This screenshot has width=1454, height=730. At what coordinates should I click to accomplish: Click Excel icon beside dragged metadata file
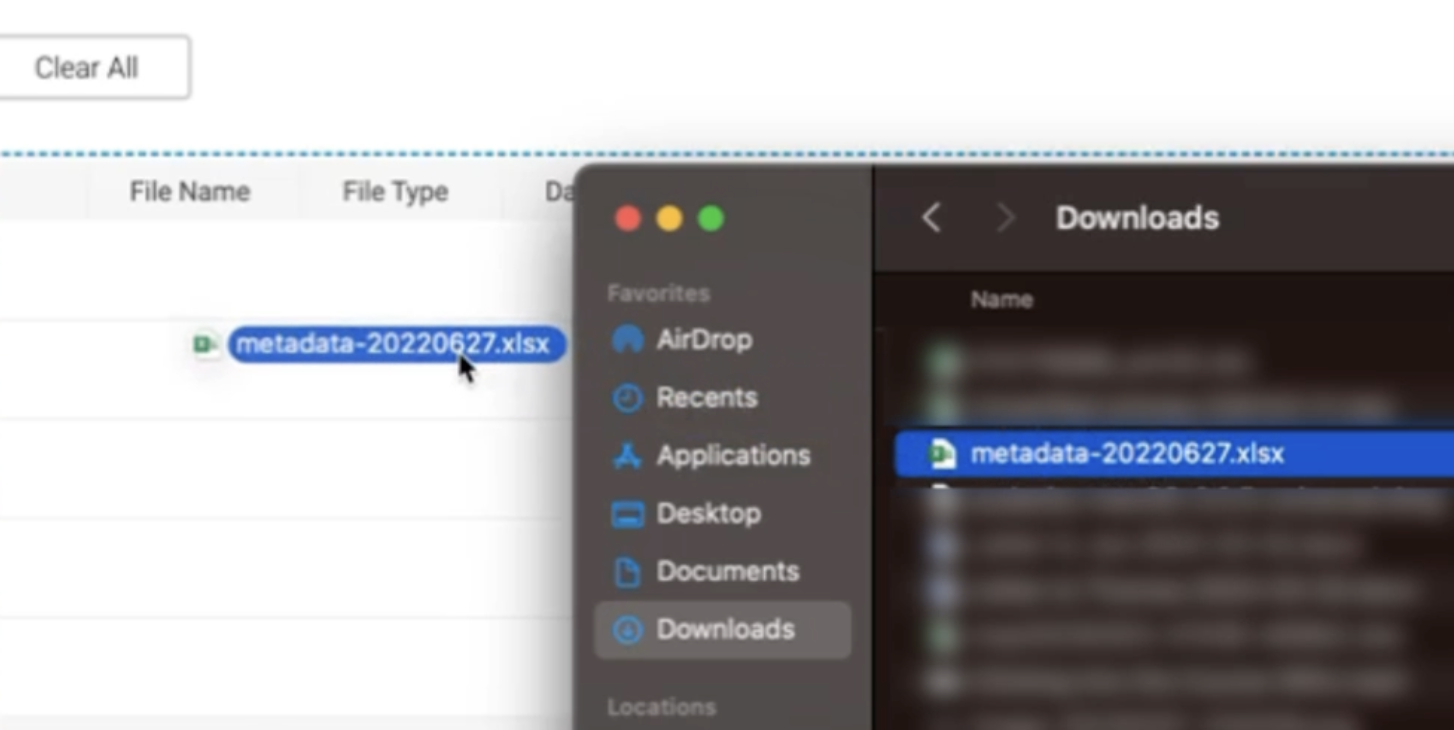click(205, 344)
